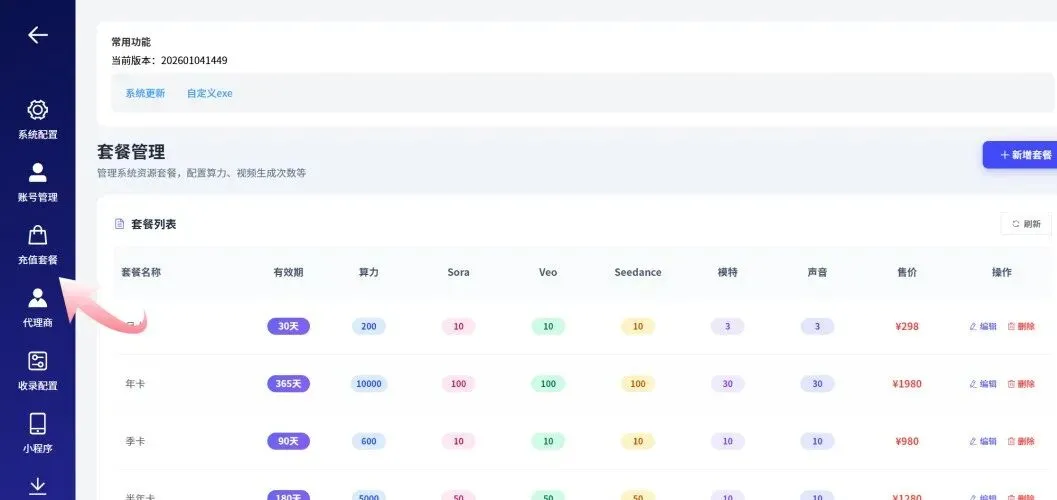Image resolution: width=1057 pixels, height=500 pixels.
Task: Click the 声音 3 badge in ¥298 row
Action: tap(817, 326)
